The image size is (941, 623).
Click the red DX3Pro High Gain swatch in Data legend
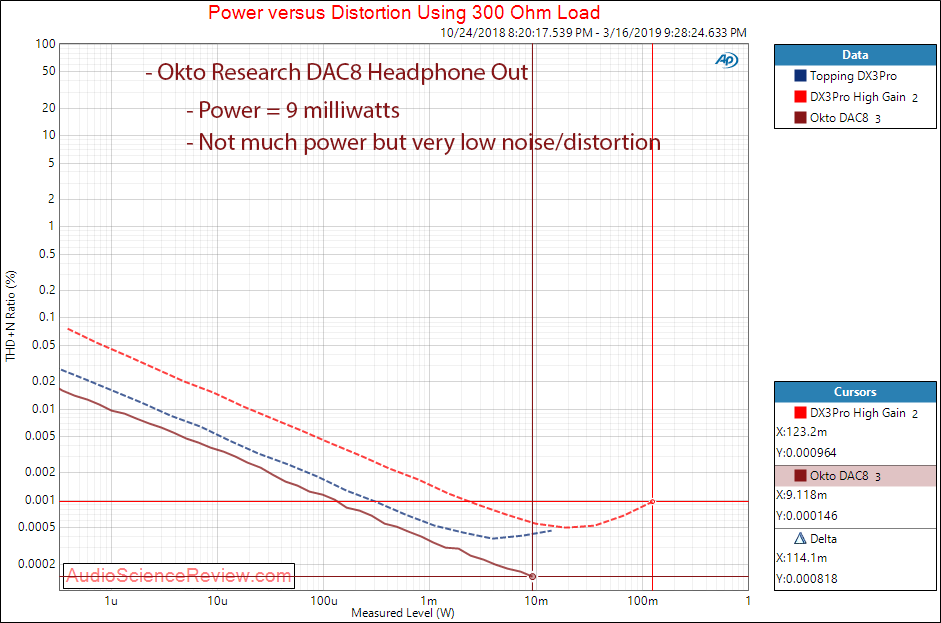click(x=800, y=97)
